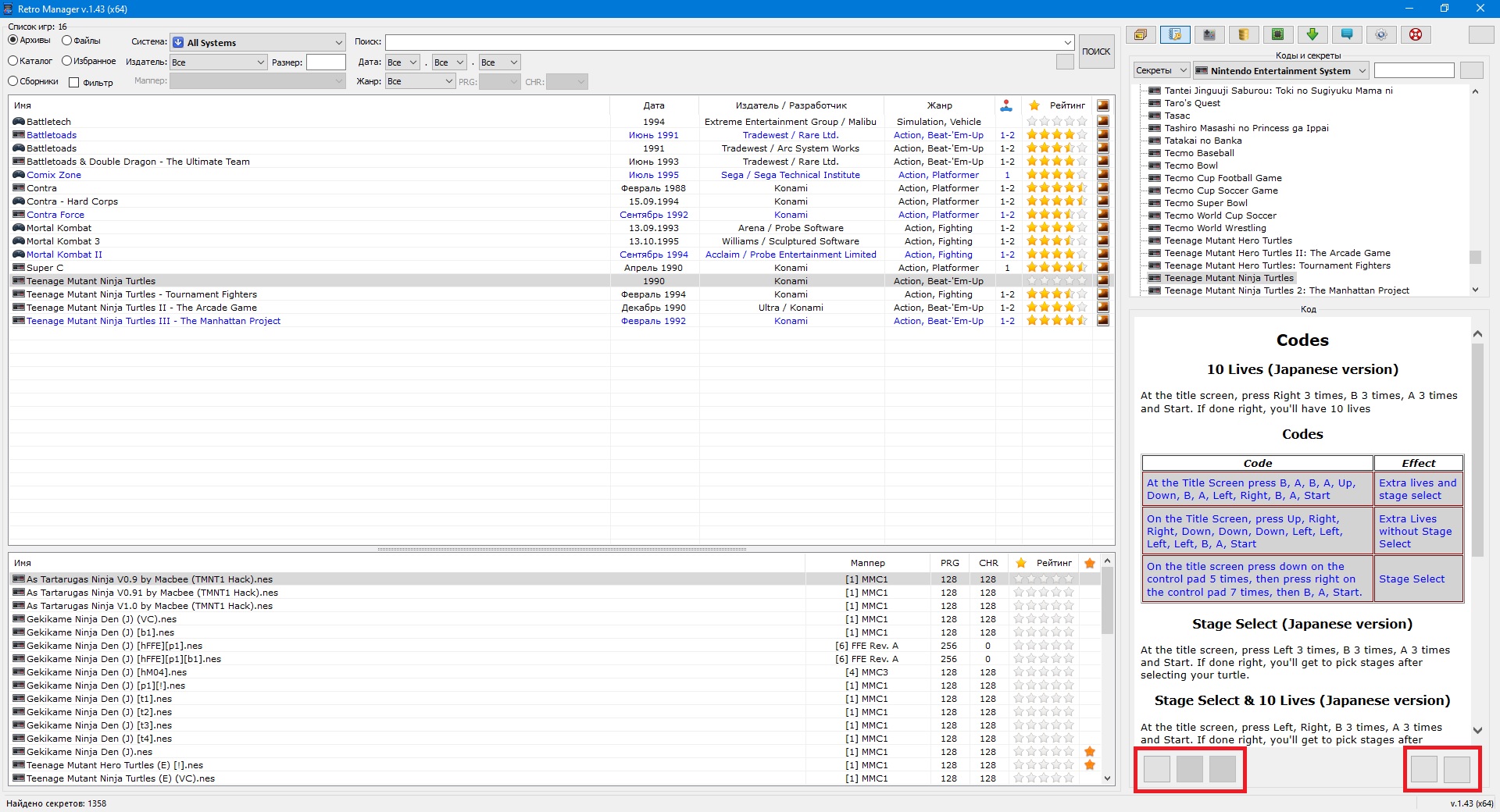The height and width of the screenshot is (812, 1500).
Task: Sort games by Рейтинг column header
Action: click(x=1066, y=105)
